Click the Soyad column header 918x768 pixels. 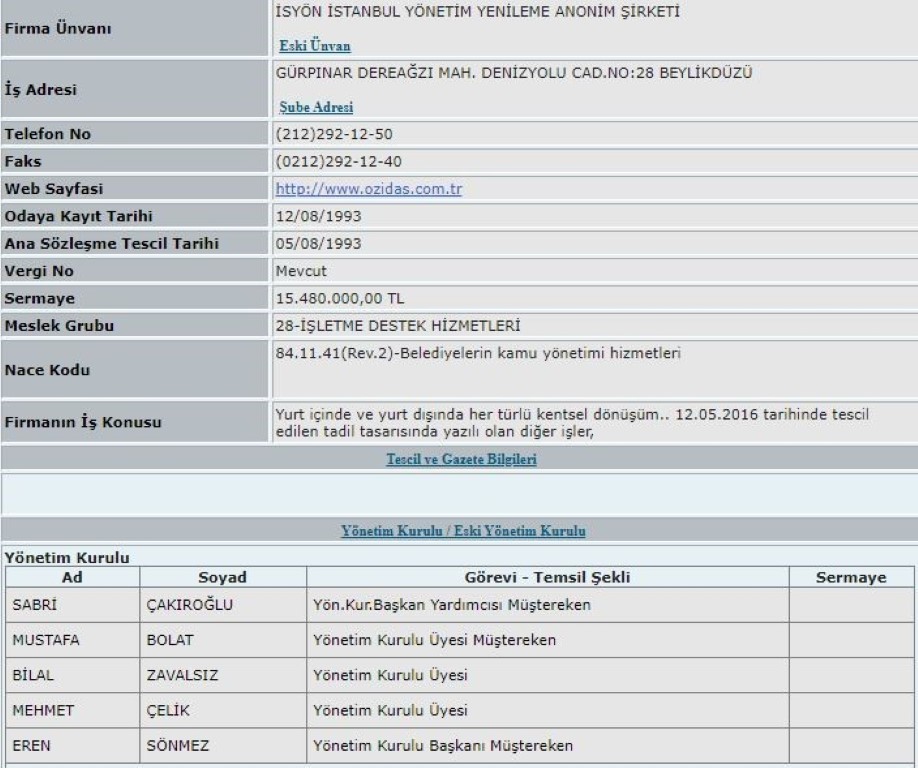pos(222,577)
